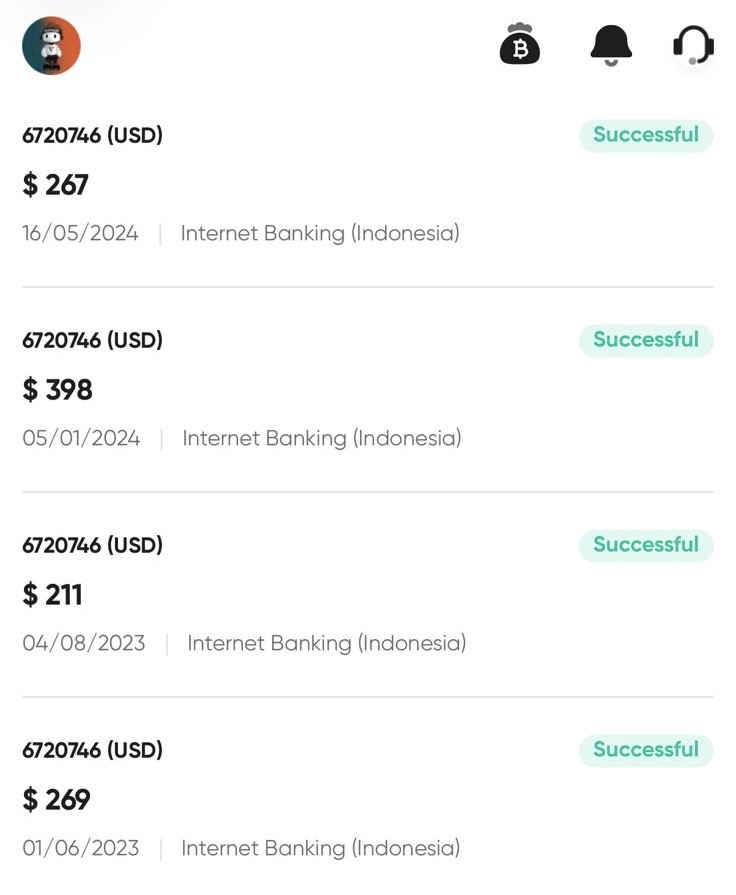Click Internet Banking (Indonesia) on 04/08/2023 entry
Viewport: 736px width, 895px height.
click(x=327, y=643)
